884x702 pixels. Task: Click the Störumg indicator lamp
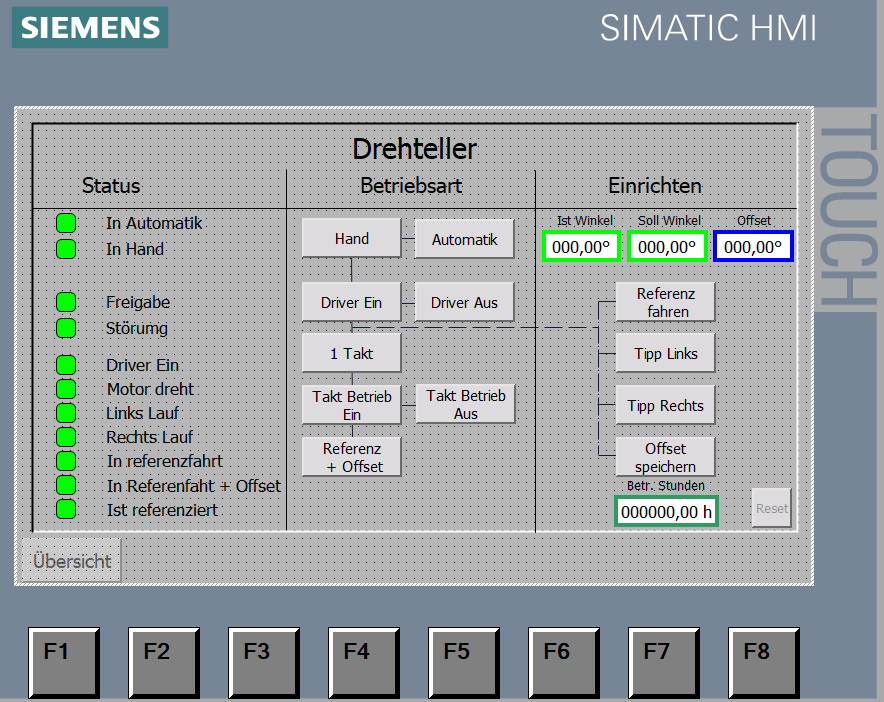pos(66,328)
